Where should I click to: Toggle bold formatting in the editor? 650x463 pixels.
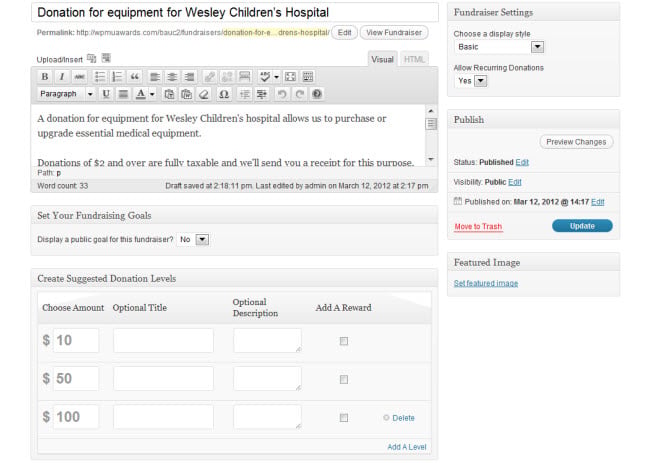[x=45, y=77]
